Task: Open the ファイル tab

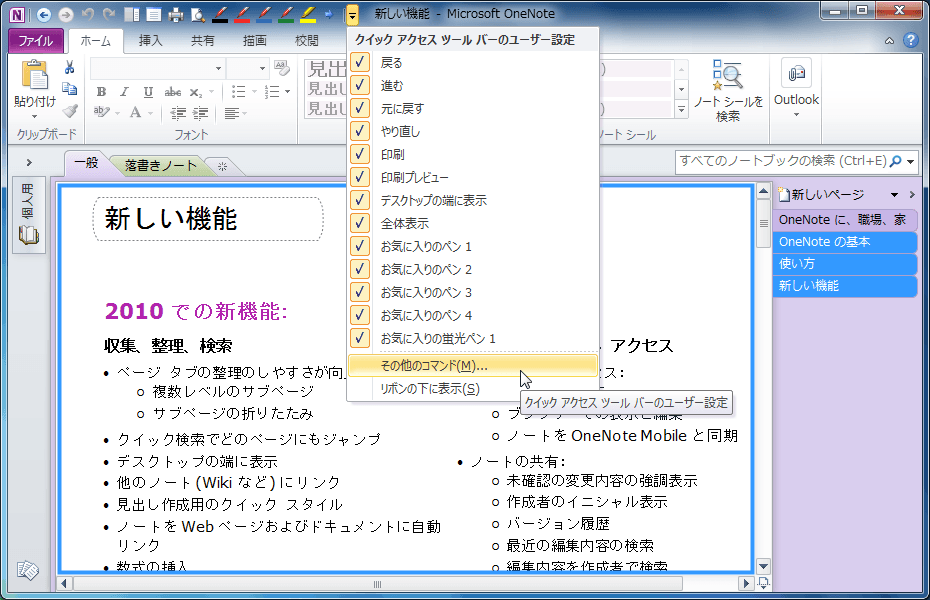Action: 36,40
